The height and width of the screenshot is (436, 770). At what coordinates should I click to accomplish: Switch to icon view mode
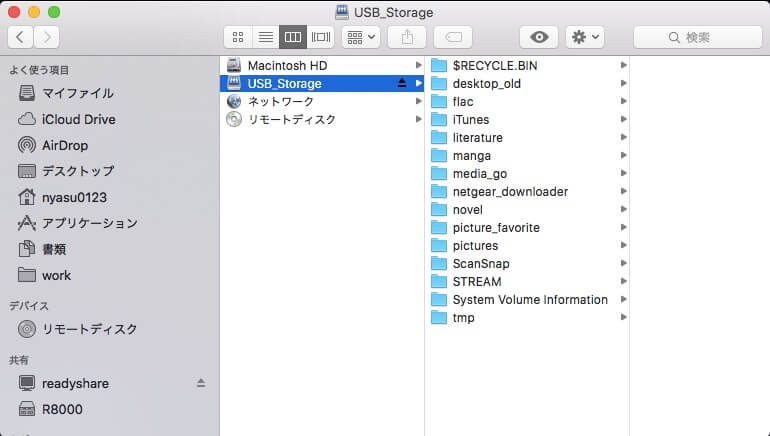[x=238, y=37]
